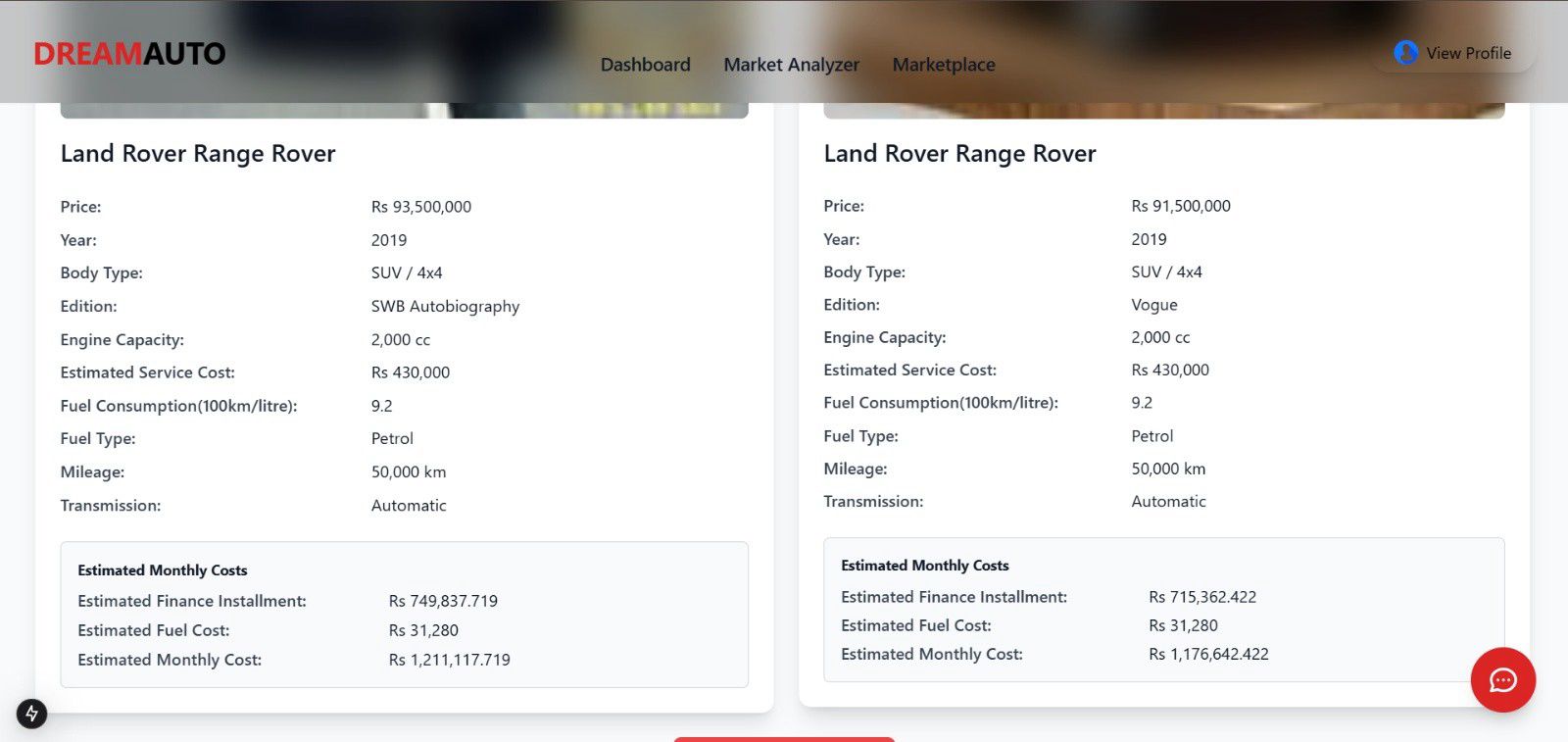This screenshot has height=742, width=1568.
Task: Go to the Dashboard page
Action: point(645,65)
